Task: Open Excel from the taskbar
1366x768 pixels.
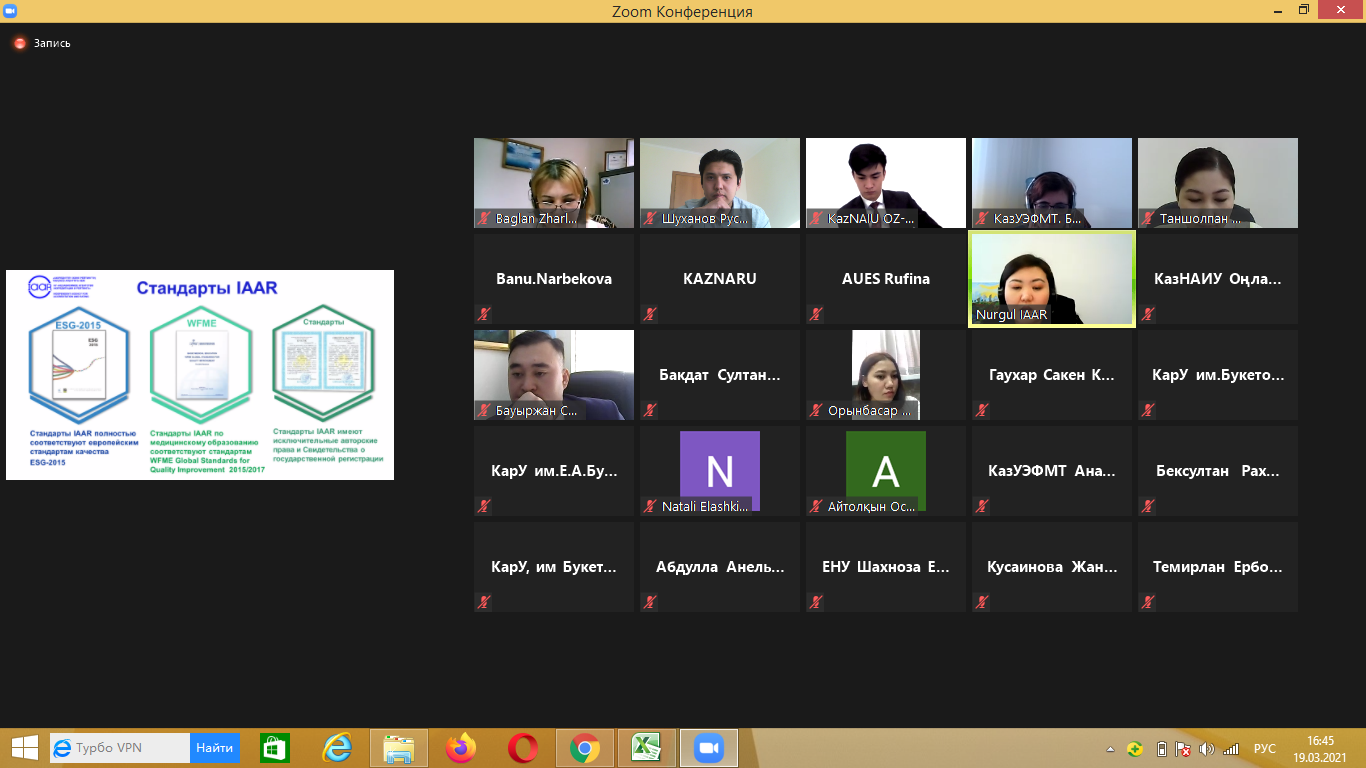Action: coord(647,748)
